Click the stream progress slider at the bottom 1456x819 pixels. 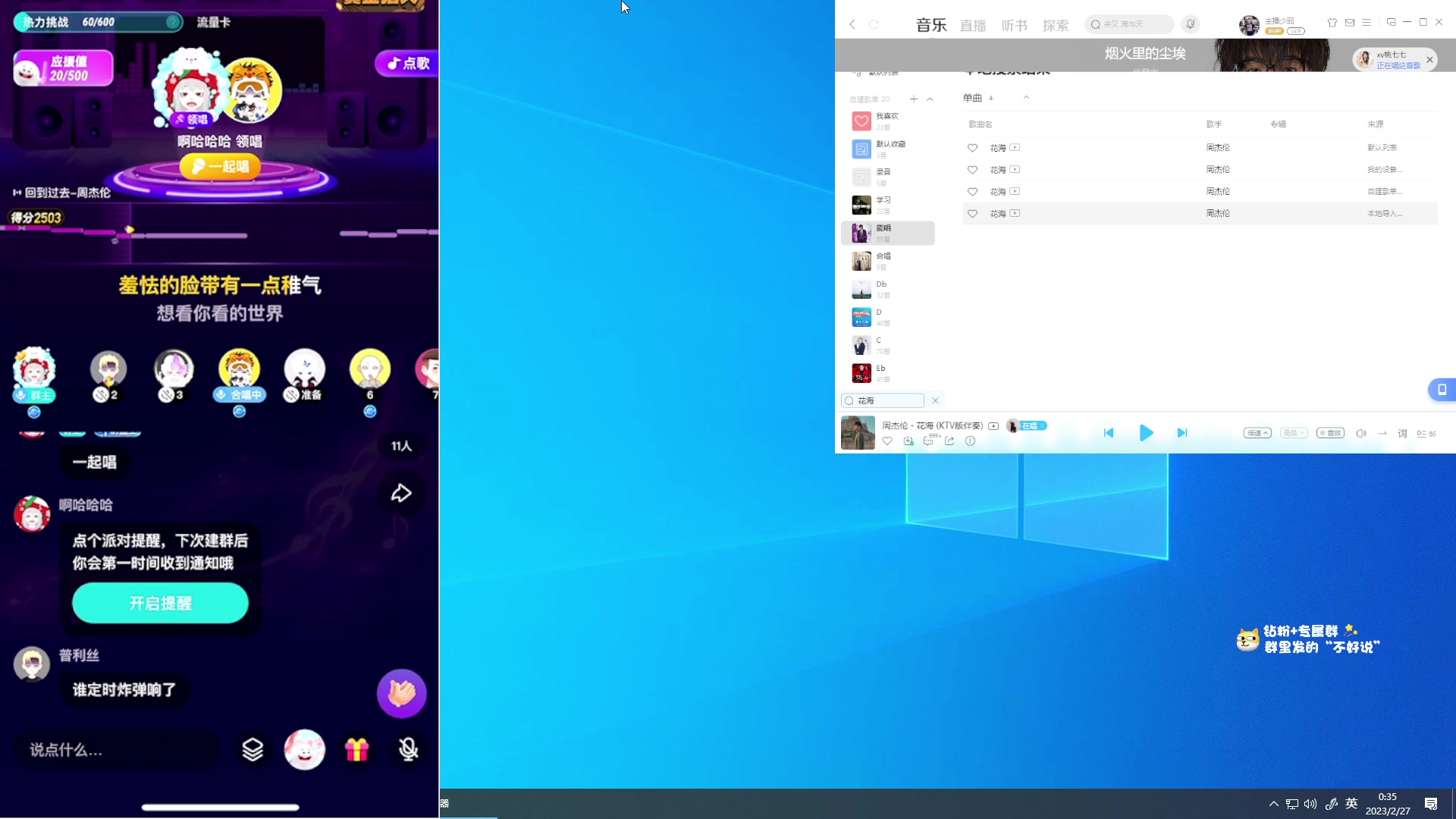219,807
